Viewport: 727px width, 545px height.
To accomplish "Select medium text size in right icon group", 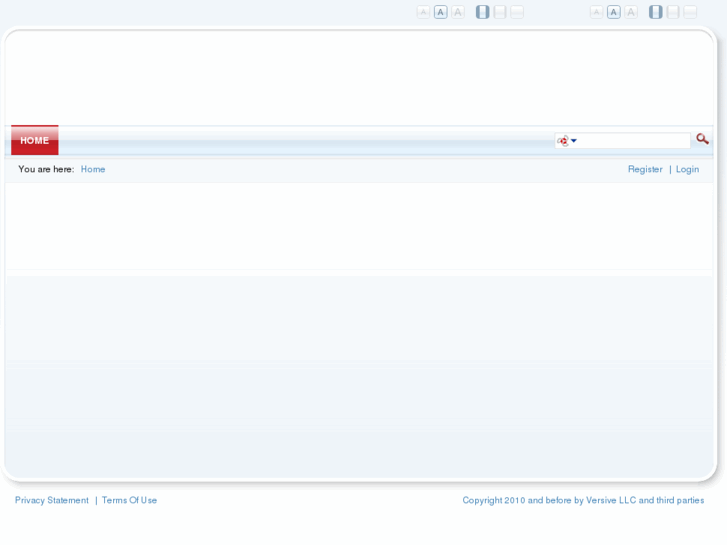I will (614, 12).
